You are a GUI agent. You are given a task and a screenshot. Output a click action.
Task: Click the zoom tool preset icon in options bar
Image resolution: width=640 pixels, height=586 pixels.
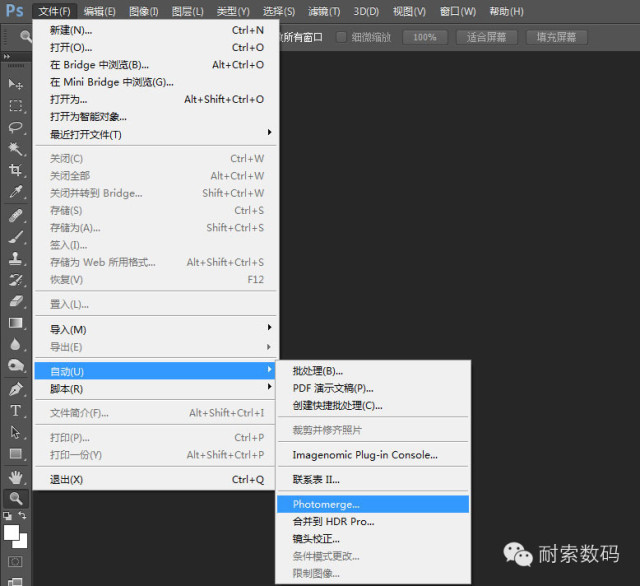[25, 36]
